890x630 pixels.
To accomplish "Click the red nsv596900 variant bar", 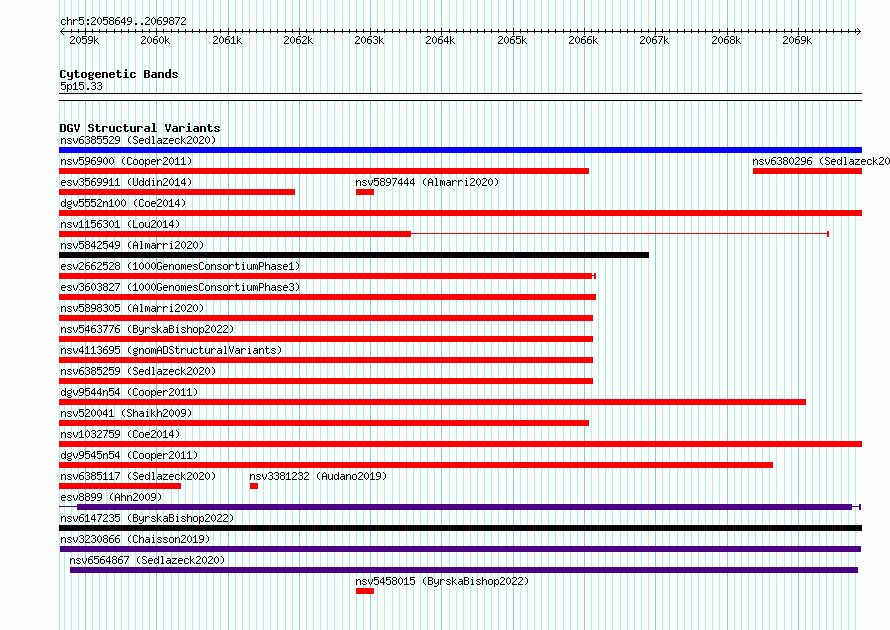I will coord(324,171).
